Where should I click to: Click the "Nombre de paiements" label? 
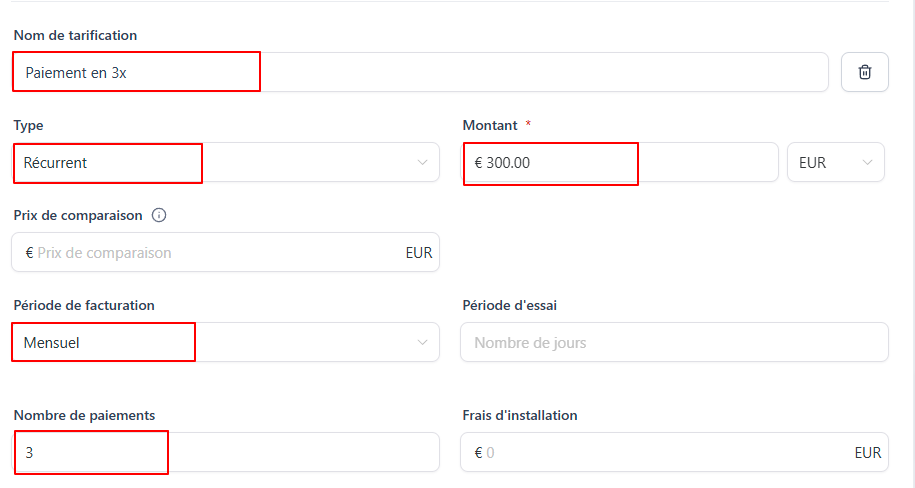tap(84, 415)
